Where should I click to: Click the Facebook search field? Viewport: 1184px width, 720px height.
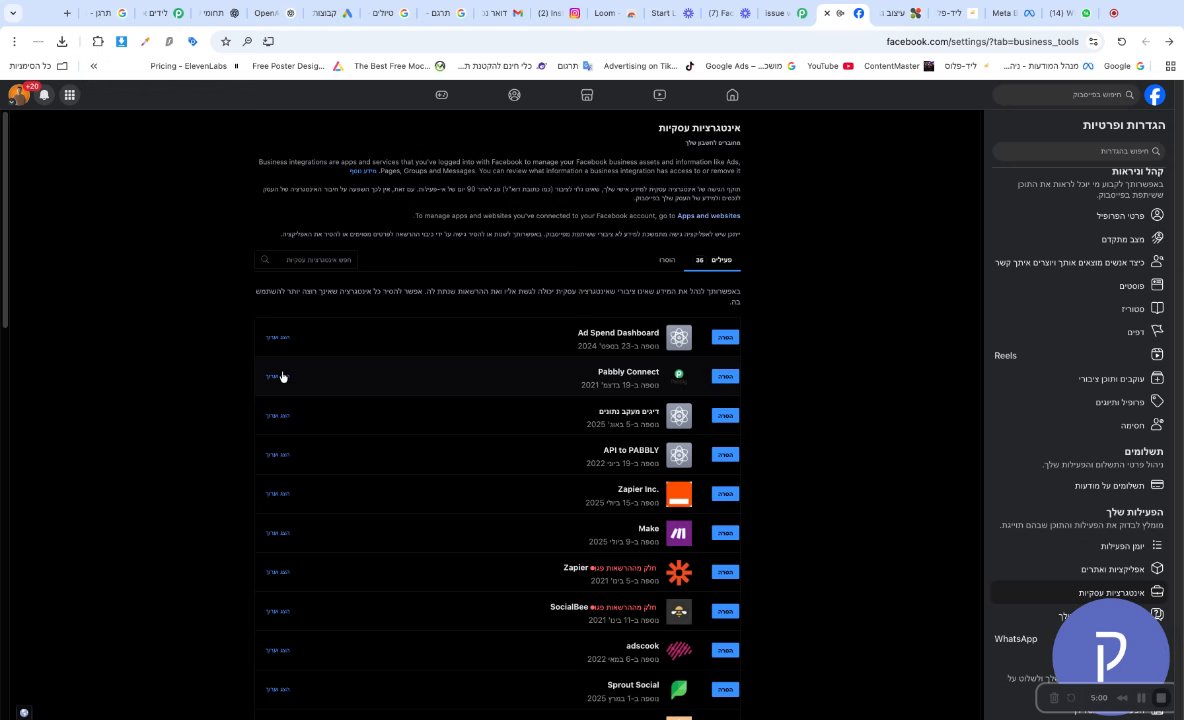(x=1066, y=95)
